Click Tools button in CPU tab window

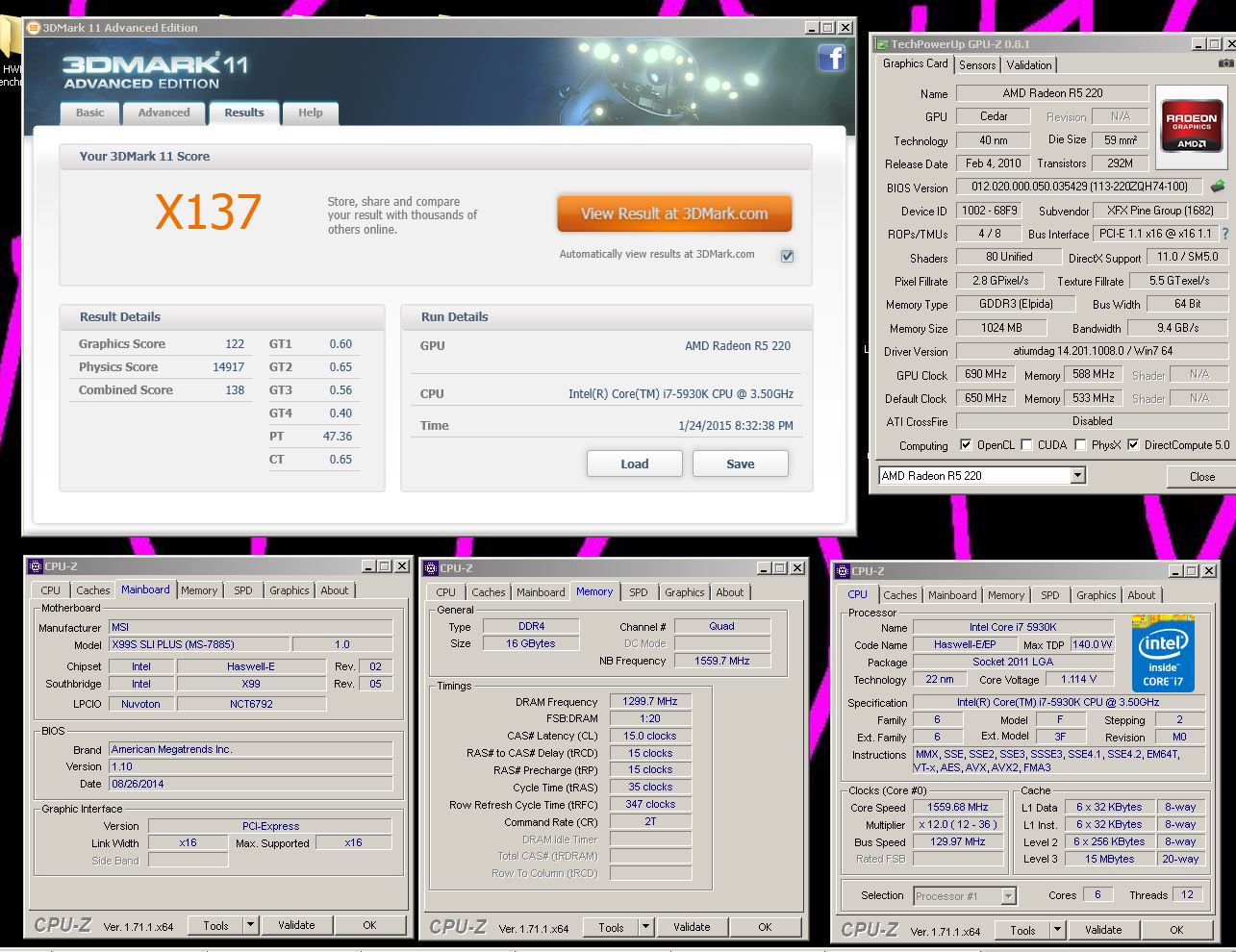[1023, 930]
